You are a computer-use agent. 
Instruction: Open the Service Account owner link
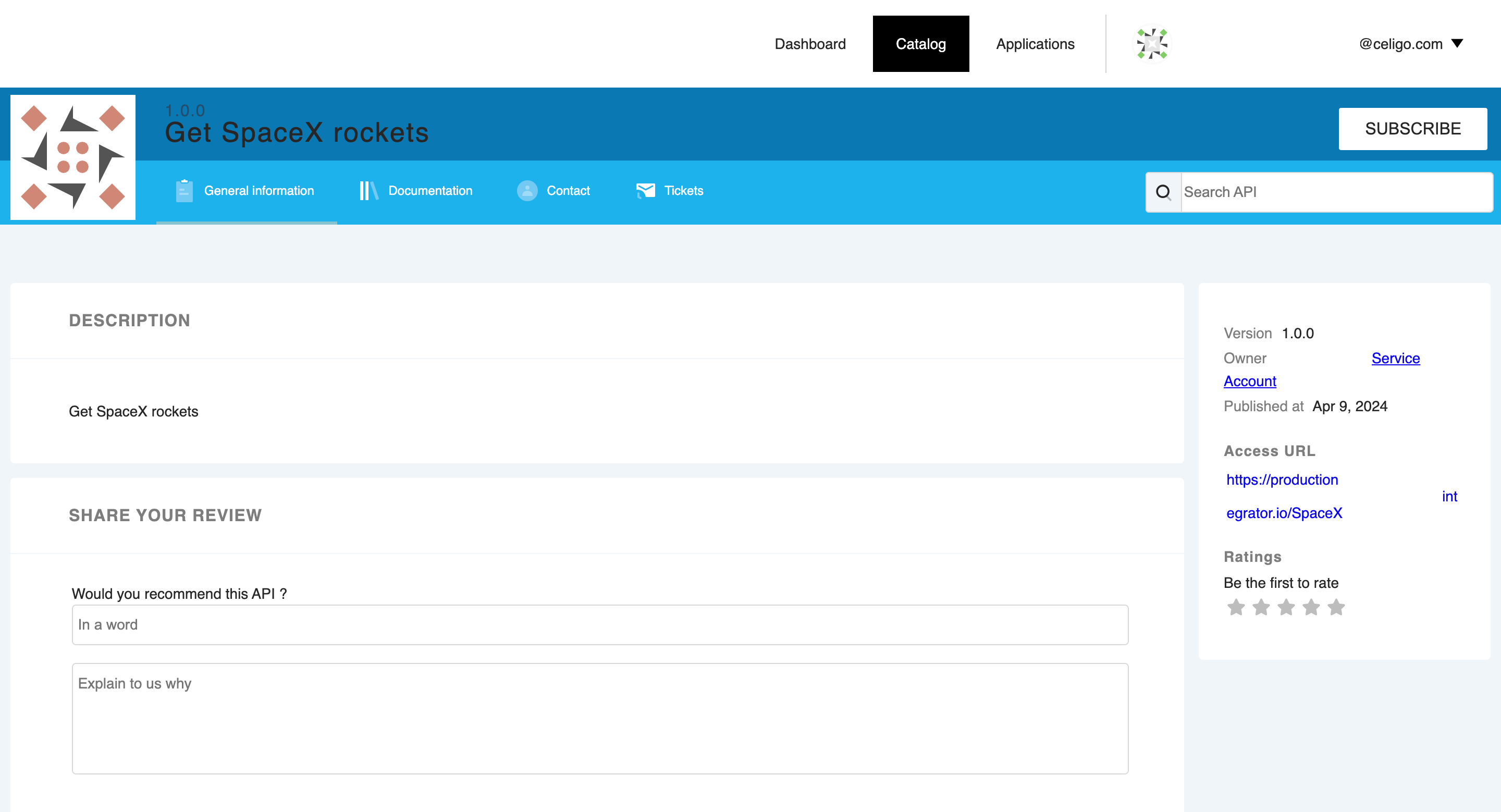pos(1396,358)
